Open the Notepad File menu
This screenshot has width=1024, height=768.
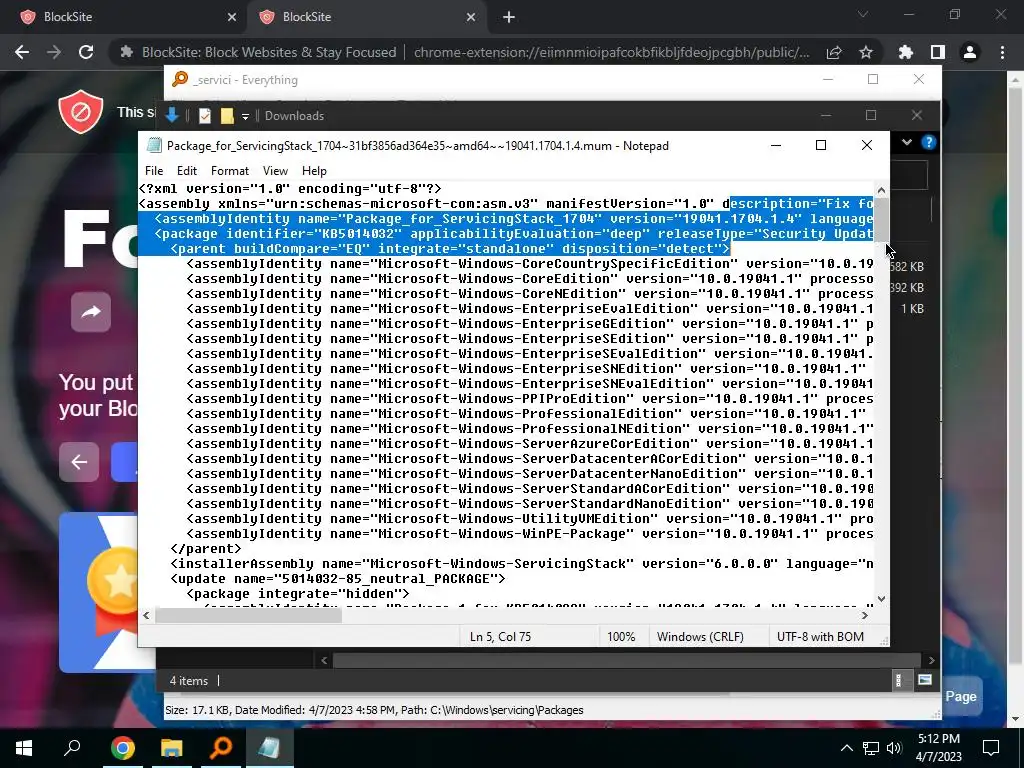153,170
